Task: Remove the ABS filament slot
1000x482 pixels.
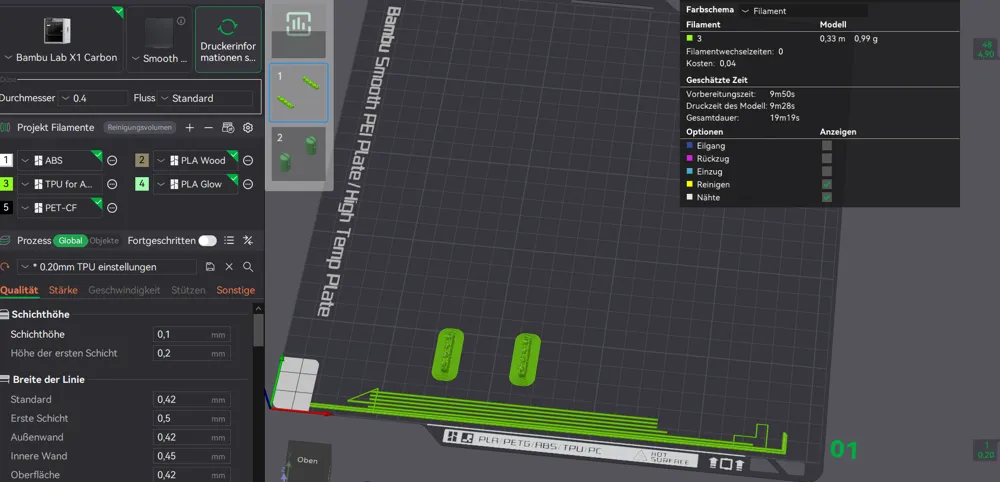Action: 112,161
